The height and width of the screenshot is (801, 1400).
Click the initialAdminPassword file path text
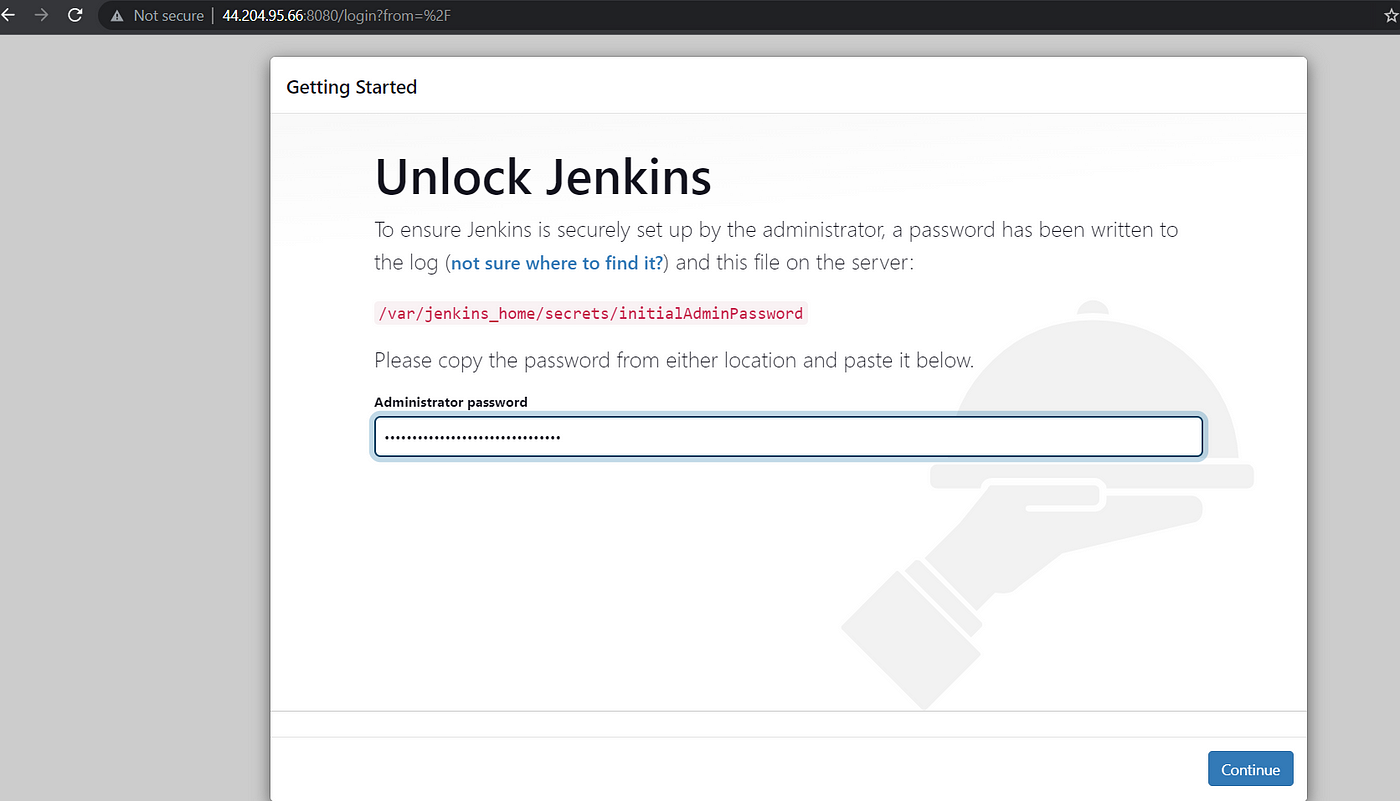[590, 313]
